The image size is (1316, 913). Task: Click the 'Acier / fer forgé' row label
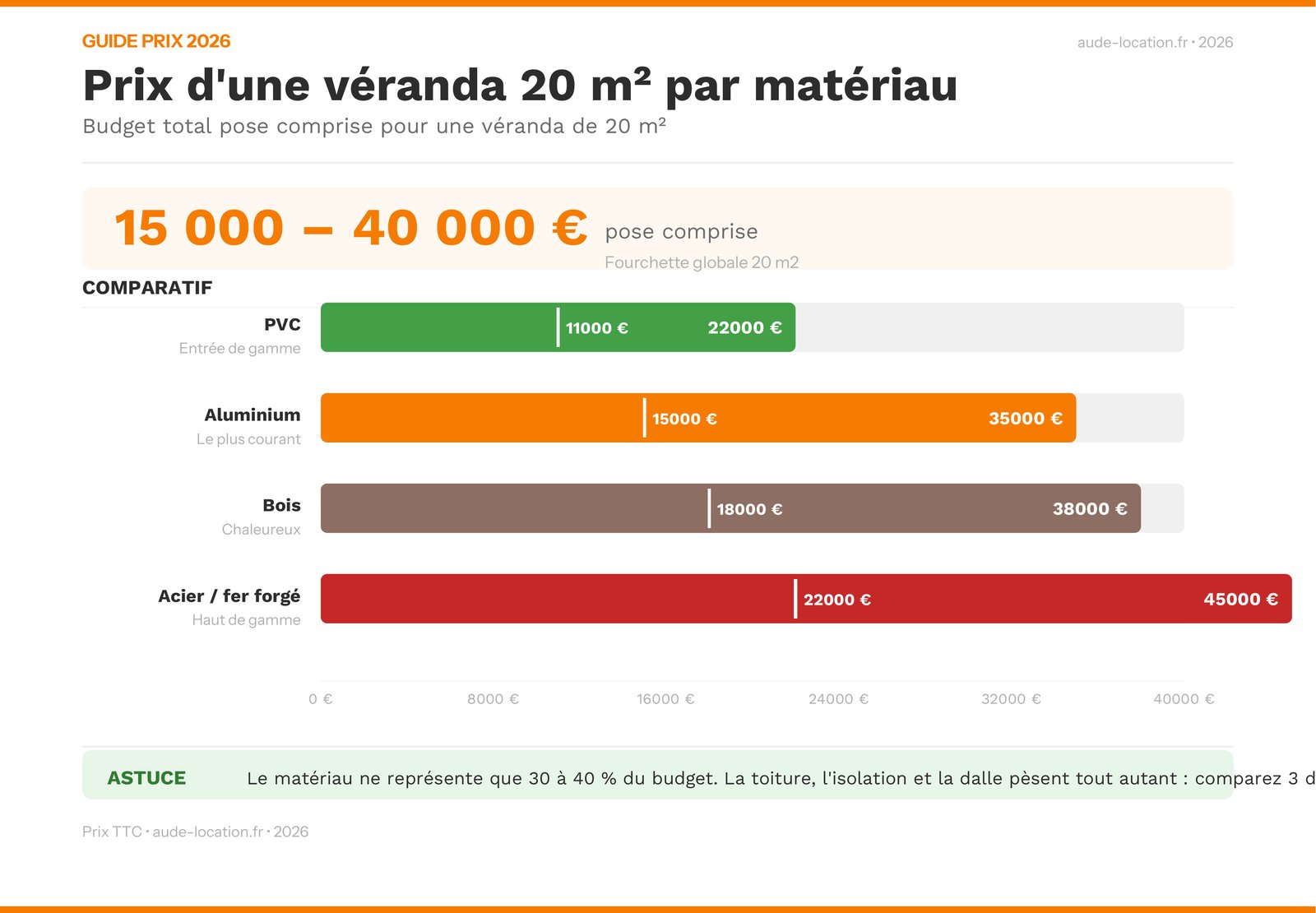(x=229, y=596)
